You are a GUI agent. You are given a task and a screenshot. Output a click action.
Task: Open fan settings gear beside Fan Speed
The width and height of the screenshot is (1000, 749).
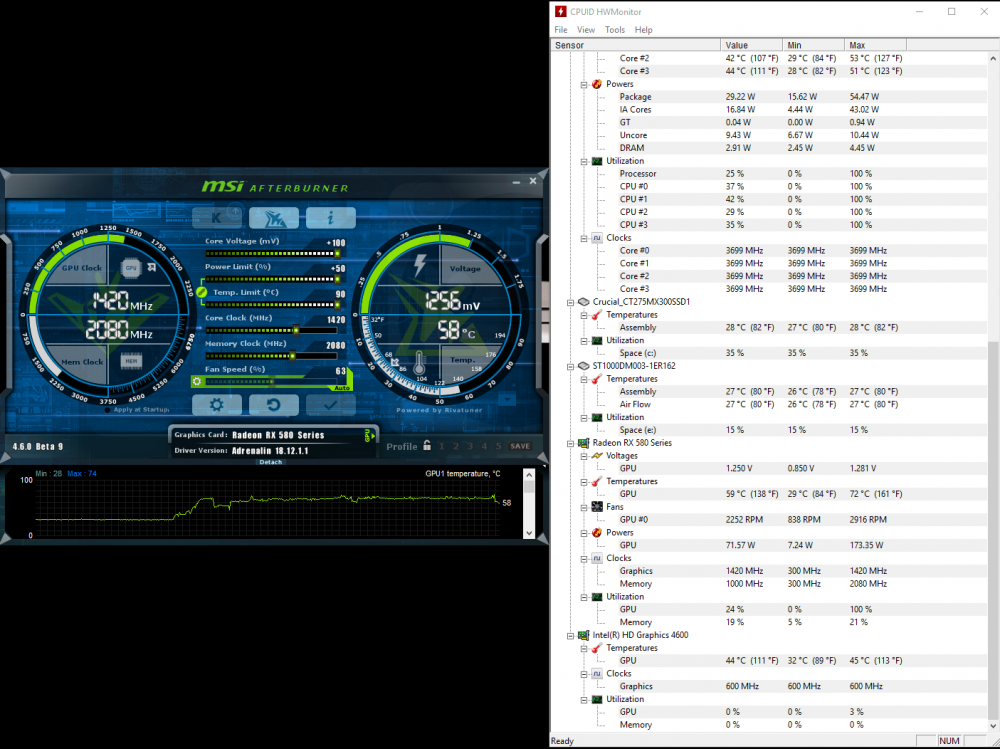coord(196,382)
